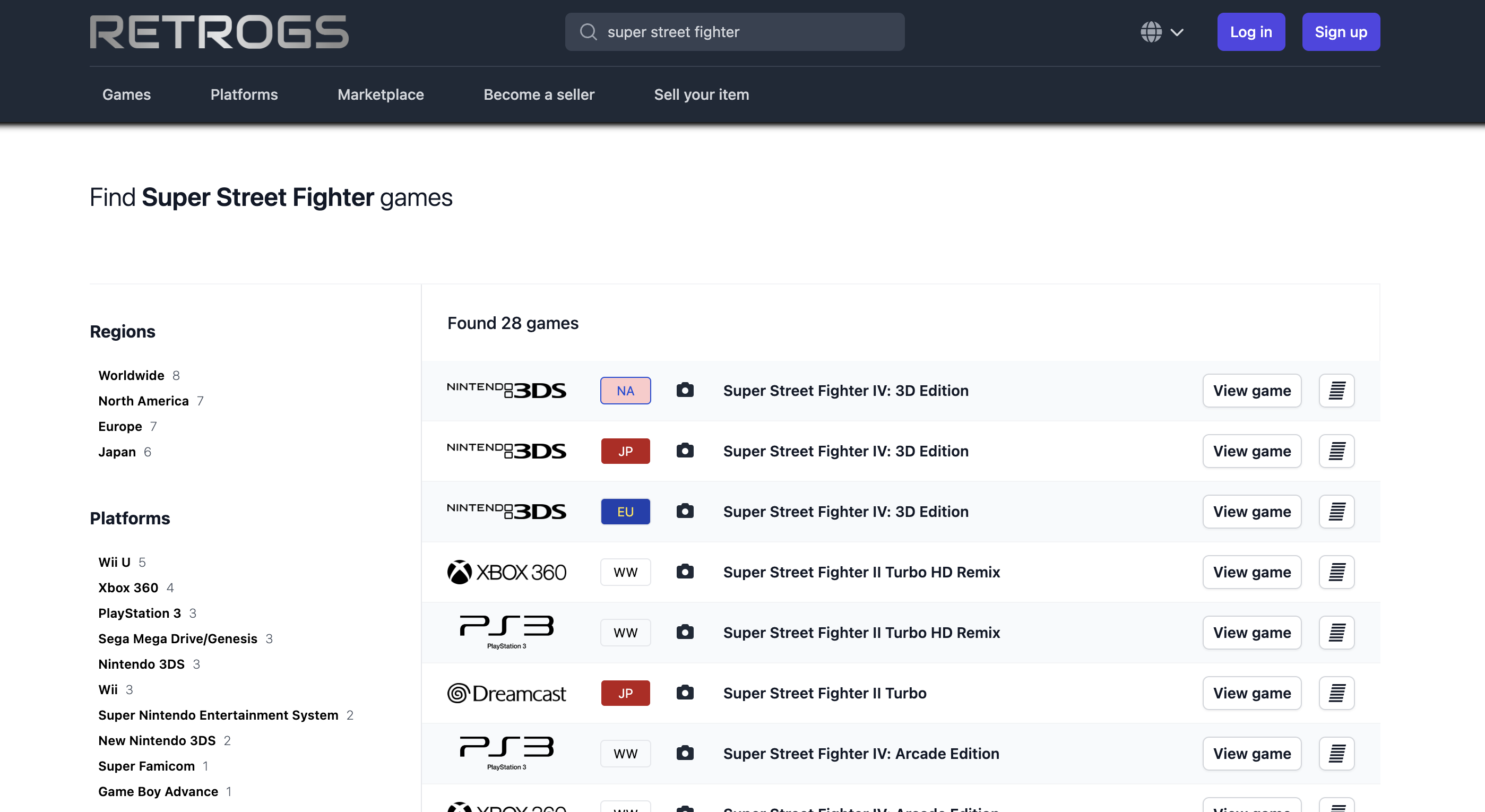The image size is (1485, 812).
Task: Click the search magnifier icon
Action: tap(588, 32)
